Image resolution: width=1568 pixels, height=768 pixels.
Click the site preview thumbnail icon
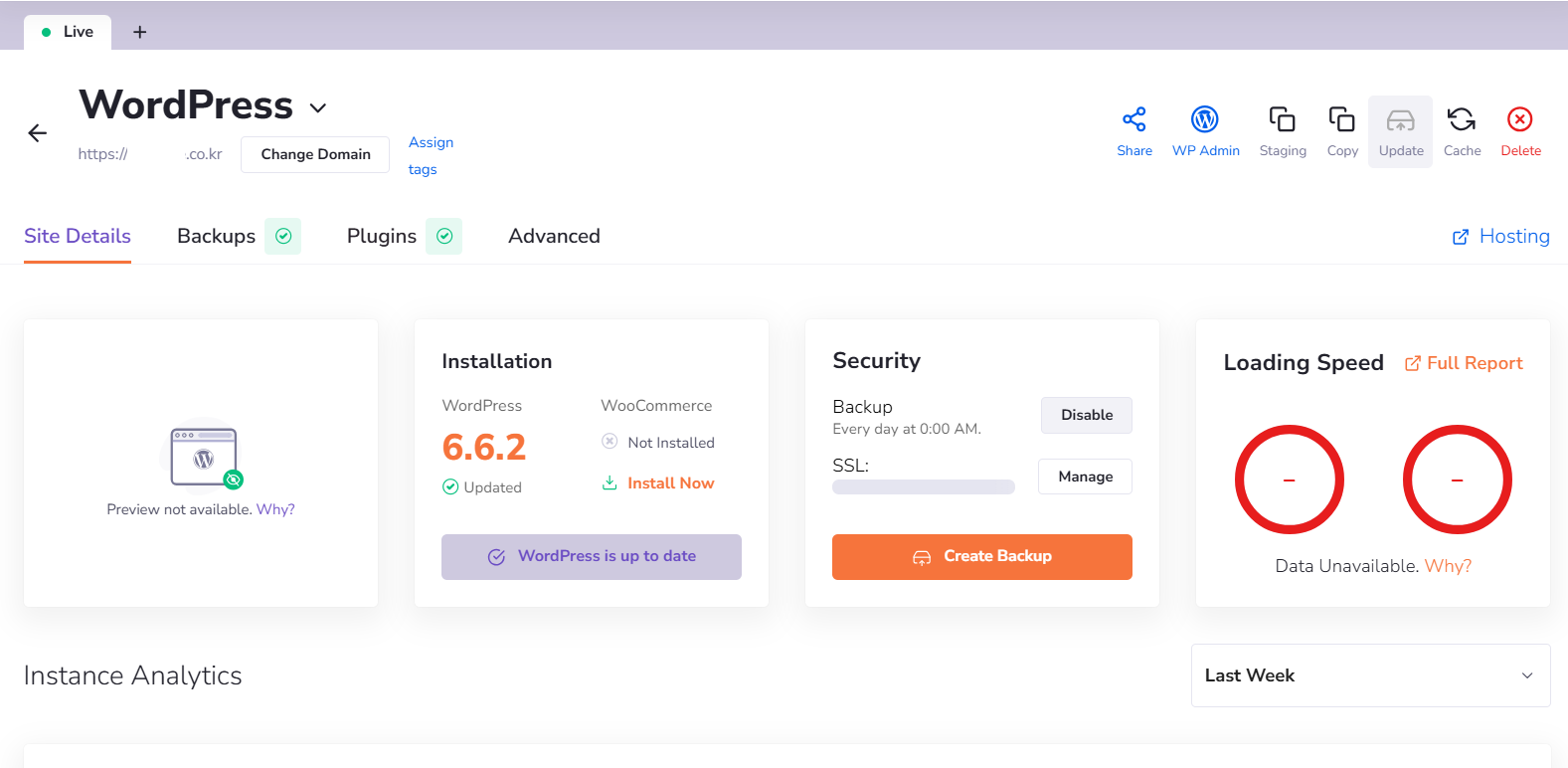point(205,458)
